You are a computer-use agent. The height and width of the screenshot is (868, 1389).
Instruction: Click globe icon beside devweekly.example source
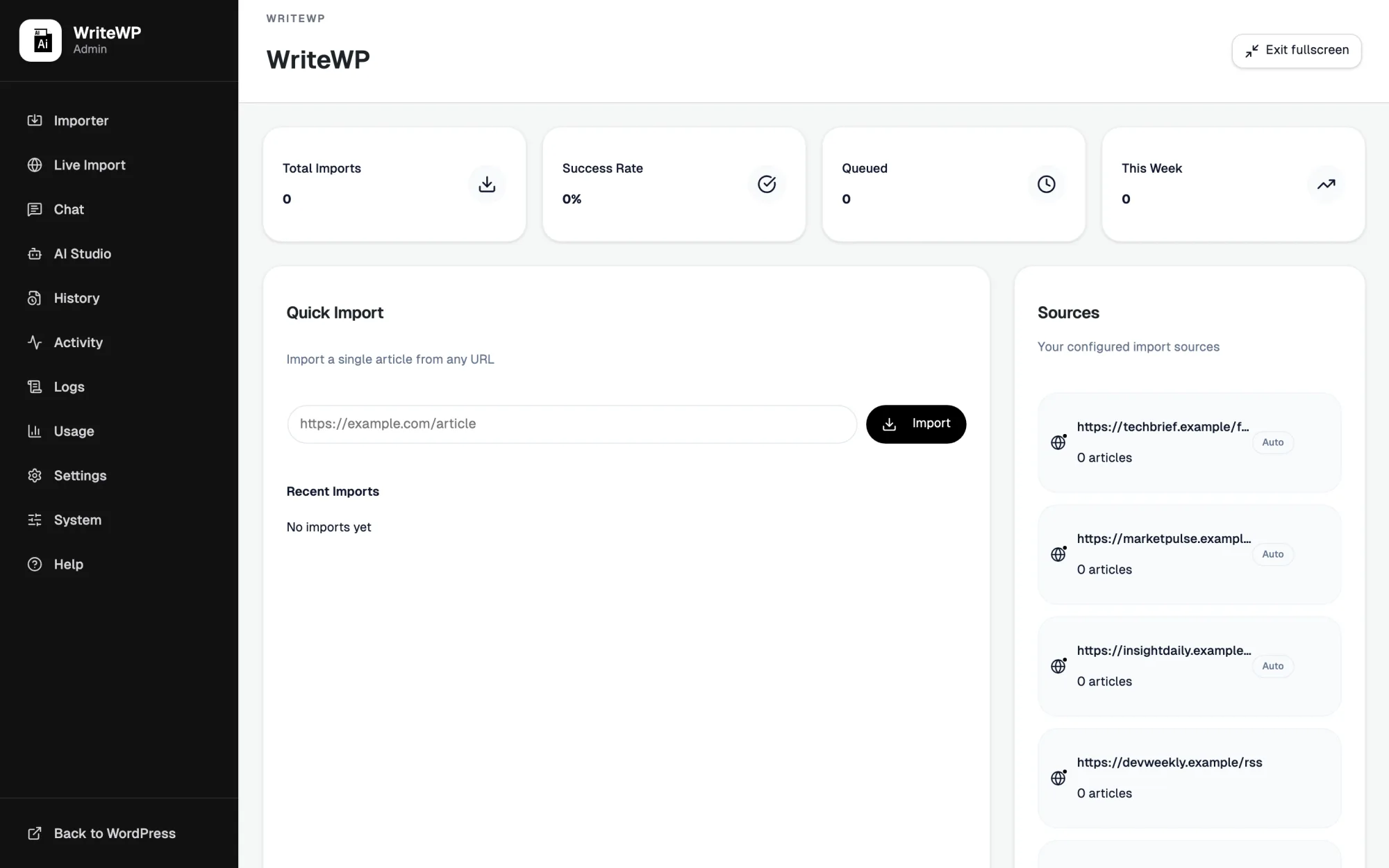tap(1058, 778)
